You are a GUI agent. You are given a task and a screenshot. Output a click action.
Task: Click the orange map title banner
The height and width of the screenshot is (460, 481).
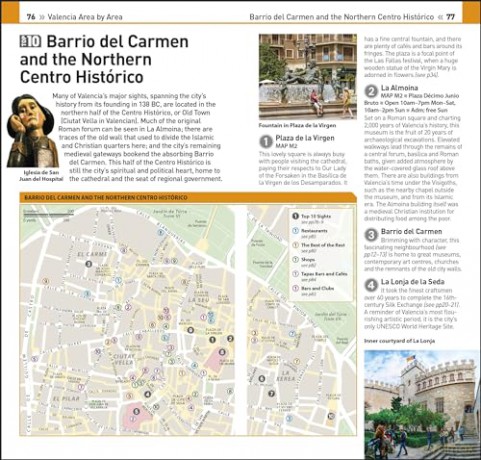pyautogui.click(x=188, y=197)
